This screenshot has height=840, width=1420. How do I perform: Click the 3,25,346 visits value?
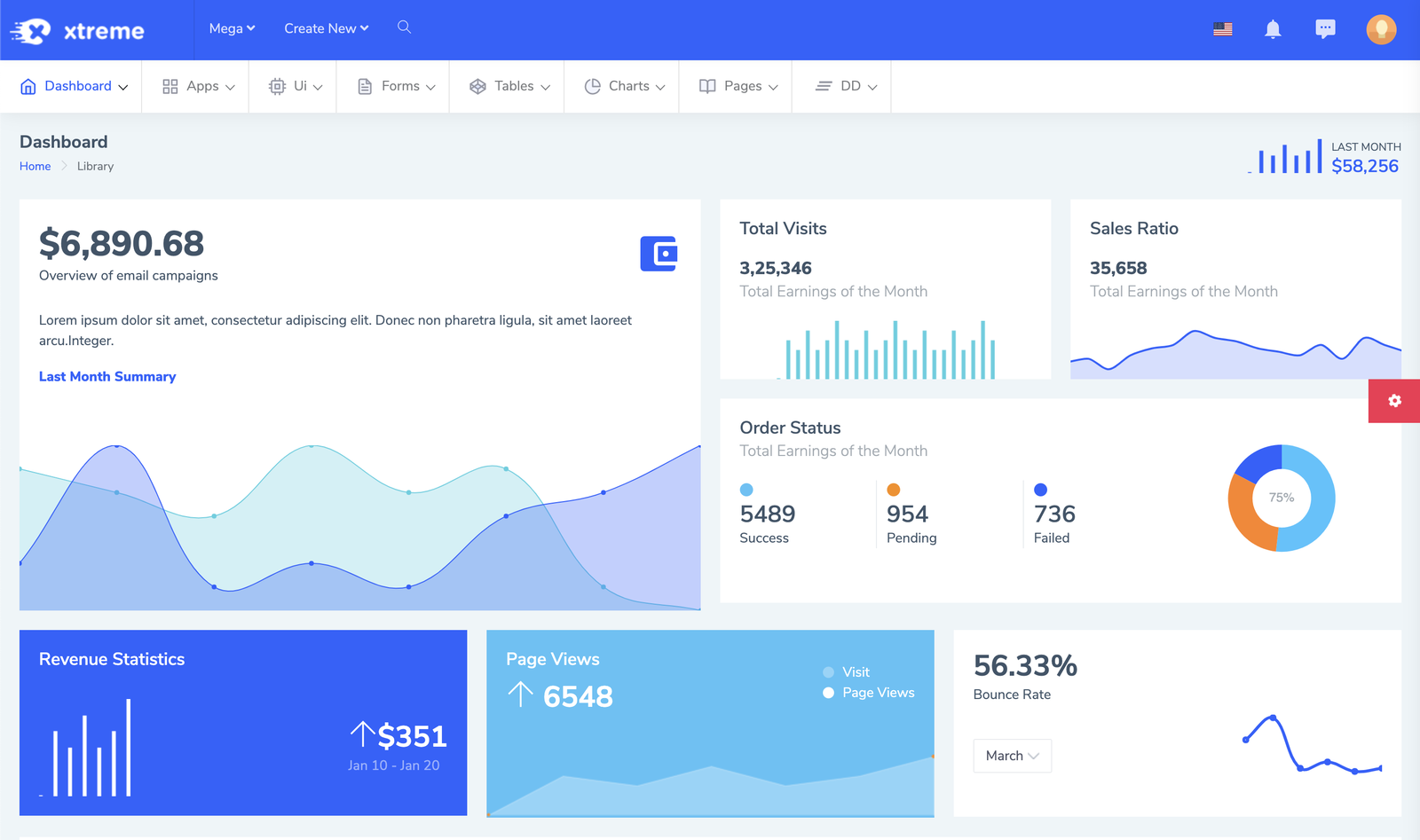pyautogui.click(x=776, y=268)
